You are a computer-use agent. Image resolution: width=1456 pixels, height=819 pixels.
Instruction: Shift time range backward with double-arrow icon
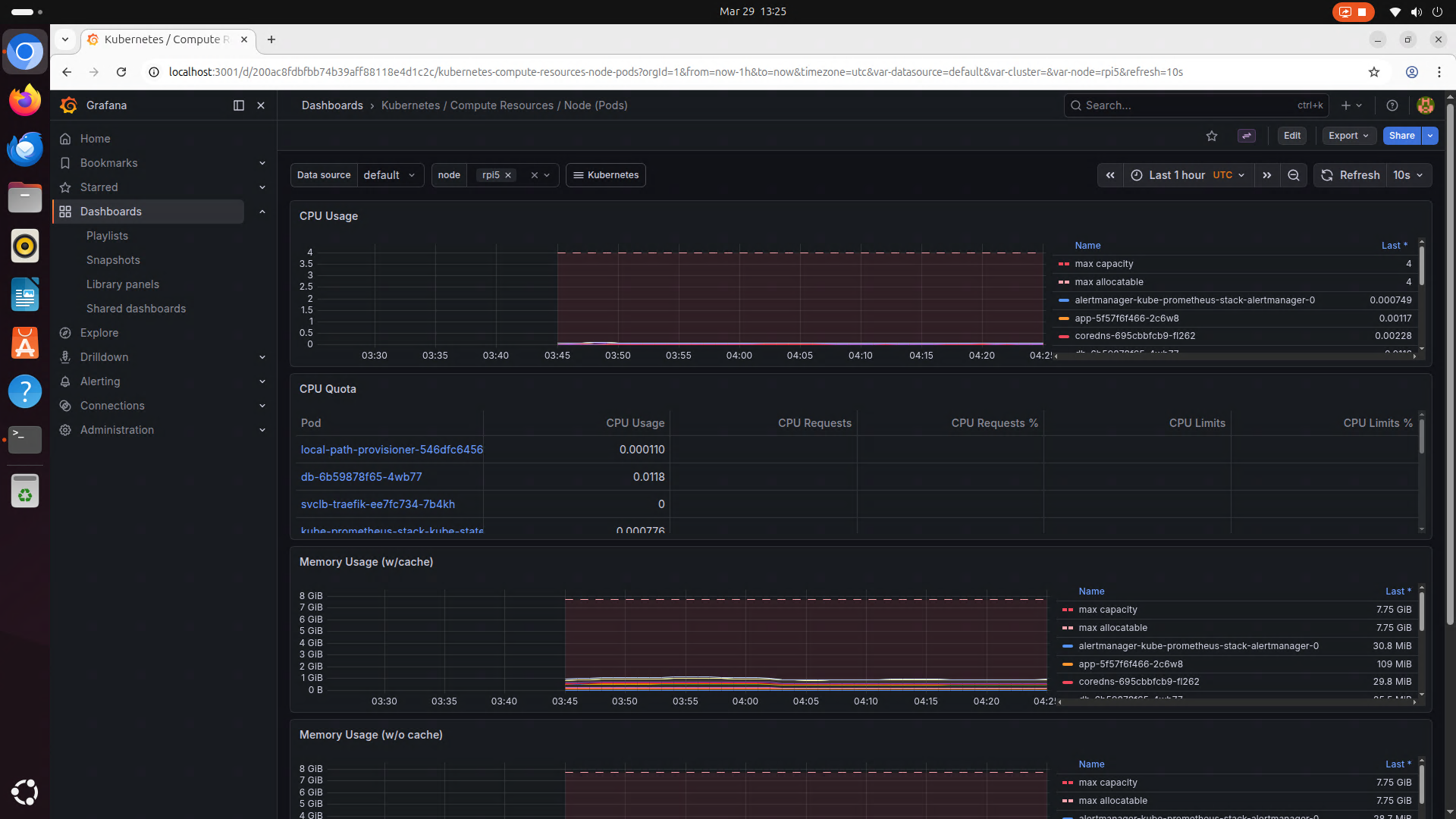1110,175
